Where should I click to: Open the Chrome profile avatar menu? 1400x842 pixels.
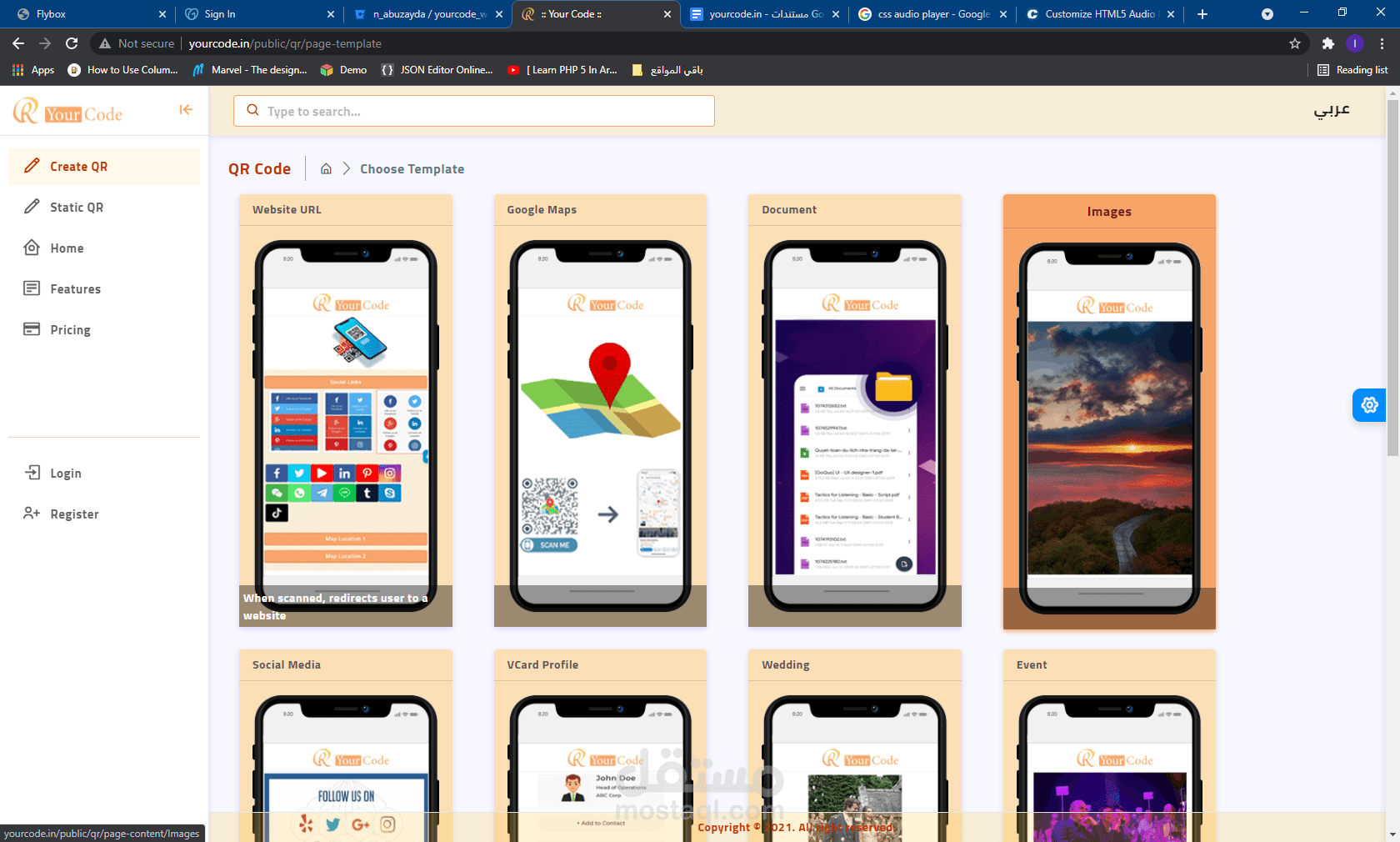coord(1355,43)
